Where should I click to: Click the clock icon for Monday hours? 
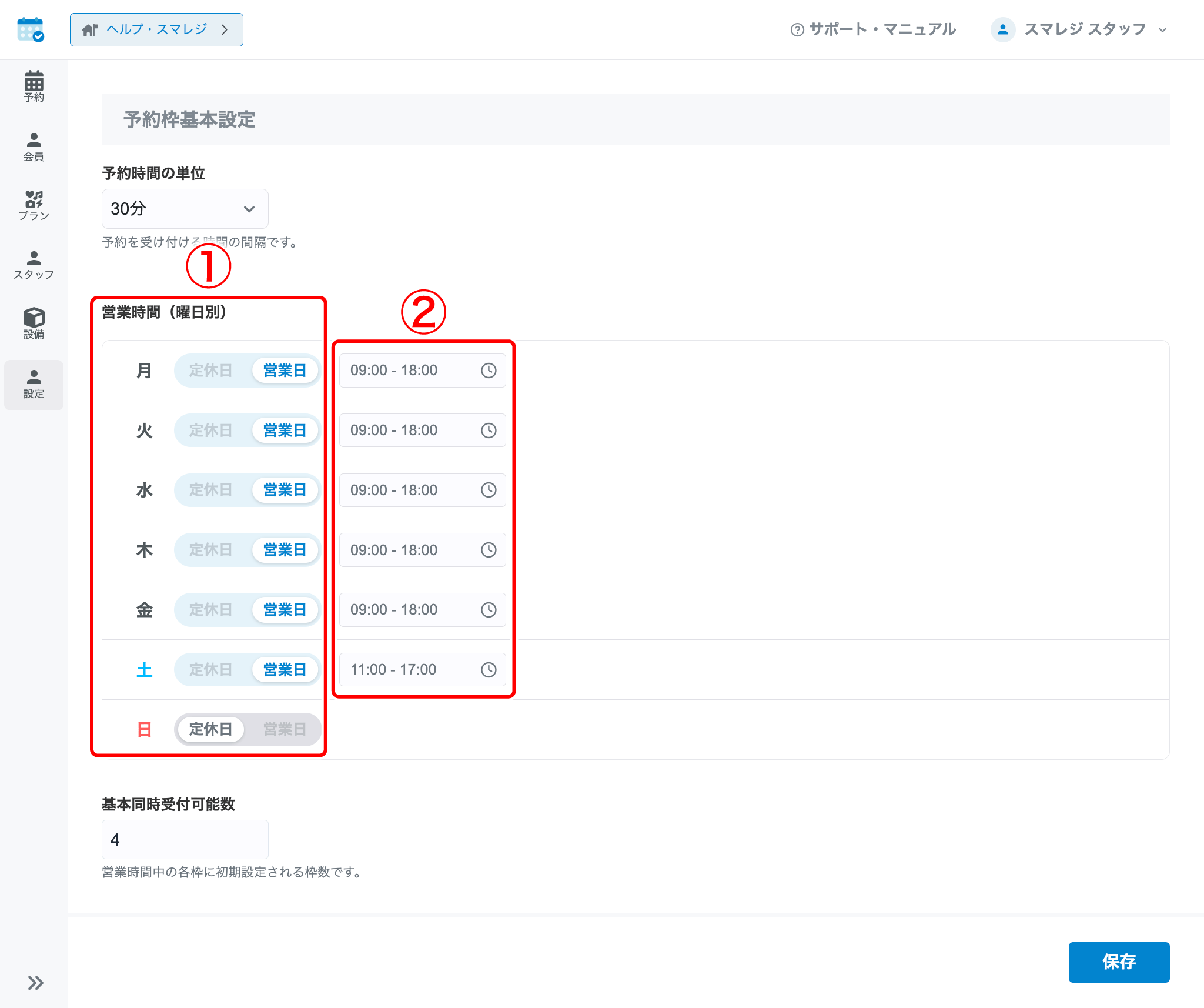(x=489, y=371)
